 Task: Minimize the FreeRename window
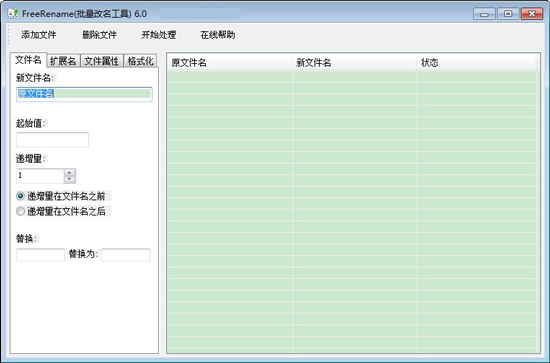pyautogui.click(x=484, y=14)
